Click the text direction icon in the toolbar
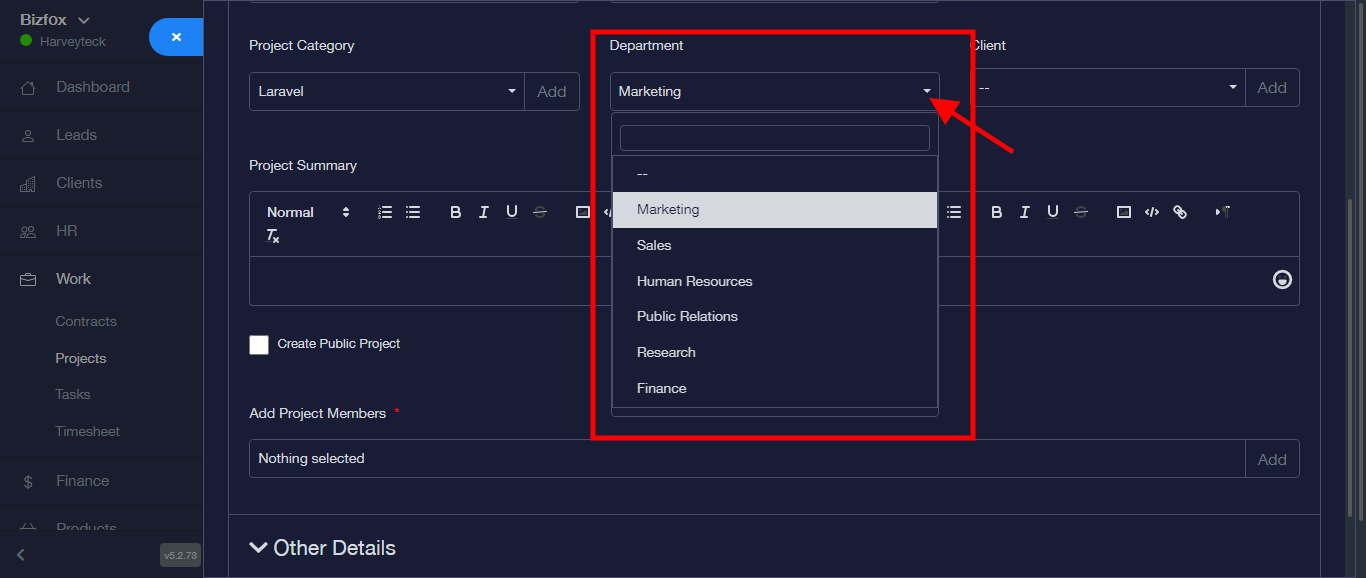Image resolution: width=1366 pixels, height=578 pixels. (x=1222, y=212)
